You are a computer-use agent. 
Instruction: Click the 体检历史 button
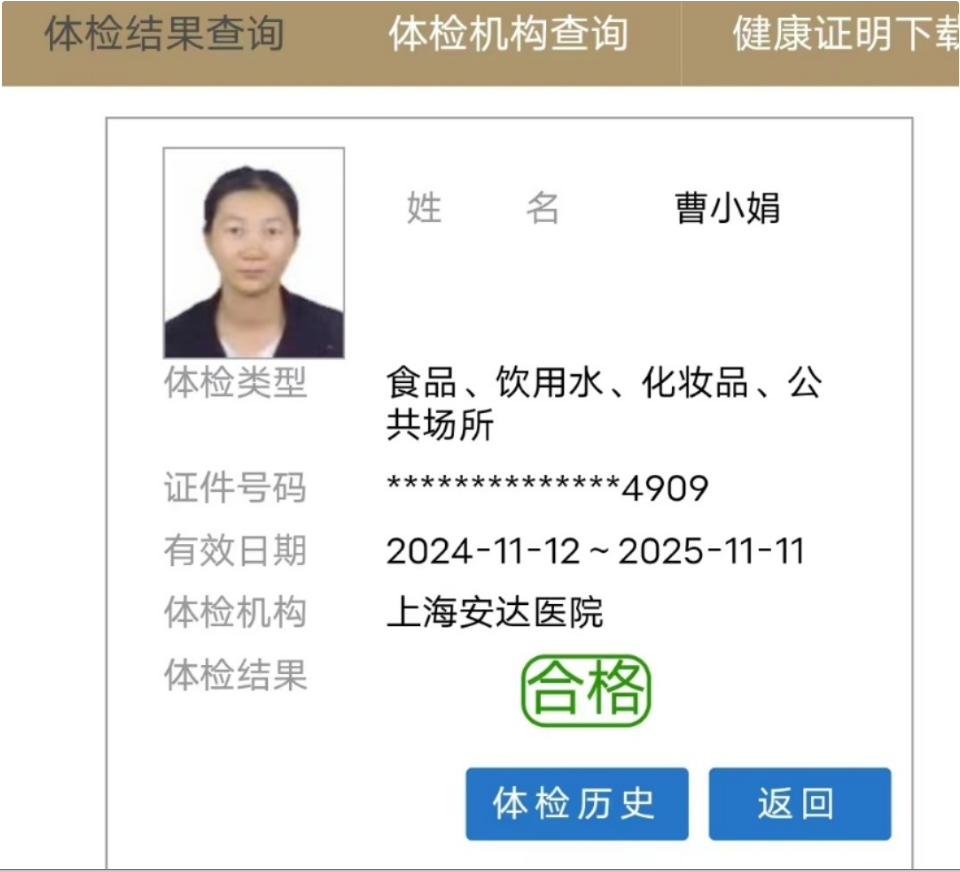click(x=577, y=803)
